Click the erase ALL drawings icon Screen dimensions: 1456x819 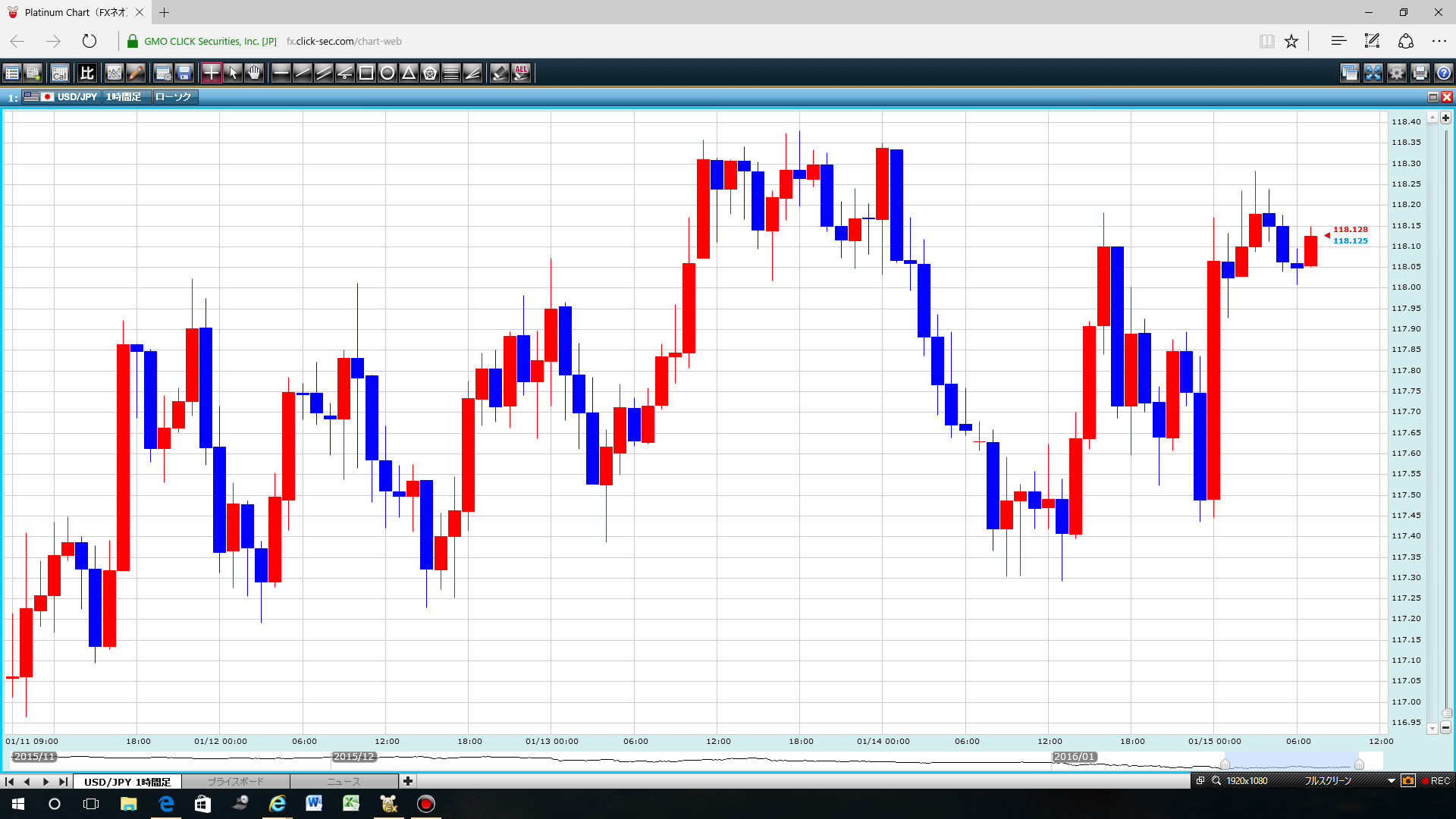[521, 73]
